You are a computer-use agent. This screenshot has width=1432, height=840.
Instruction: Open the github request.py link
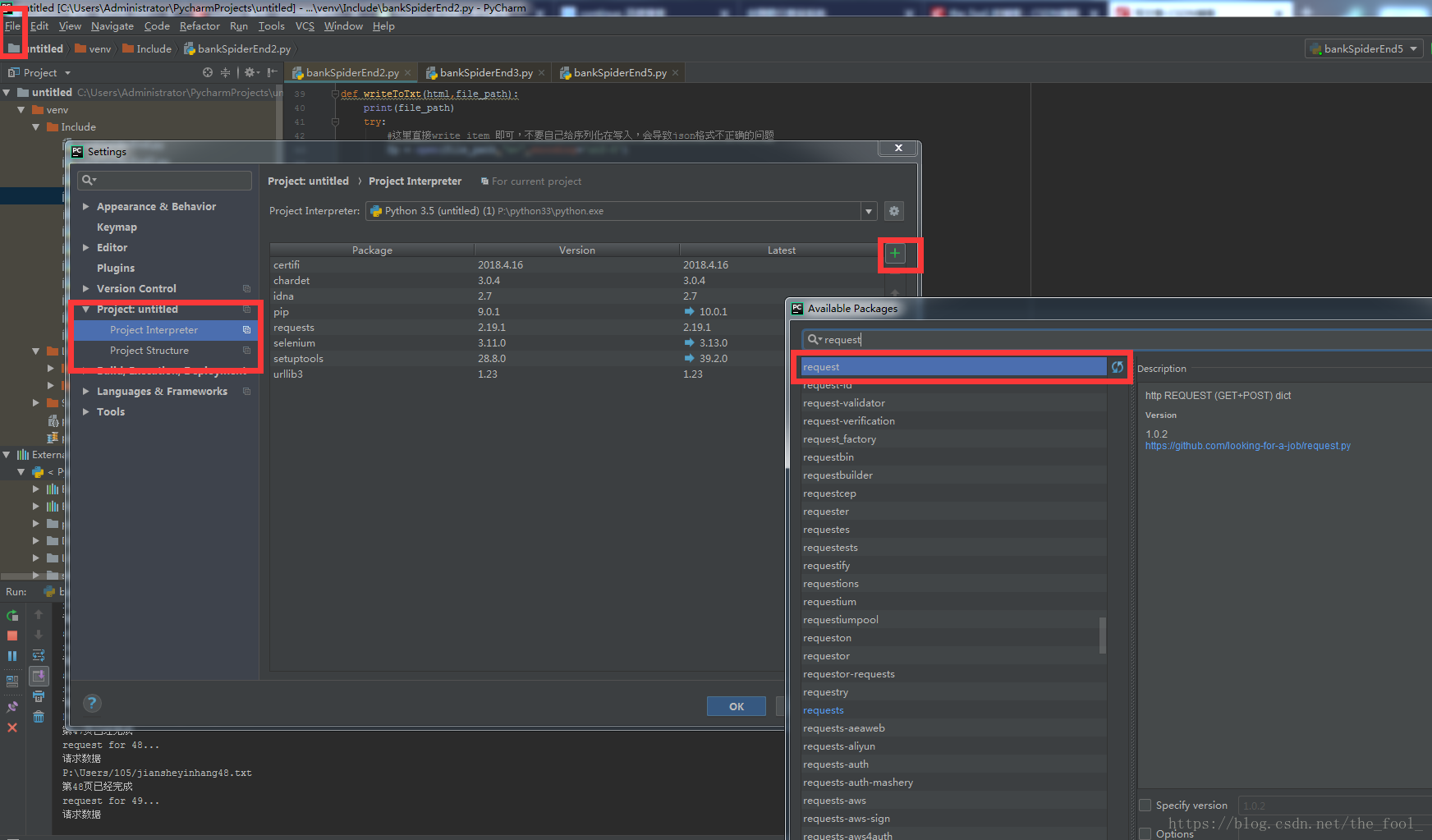1247,446
